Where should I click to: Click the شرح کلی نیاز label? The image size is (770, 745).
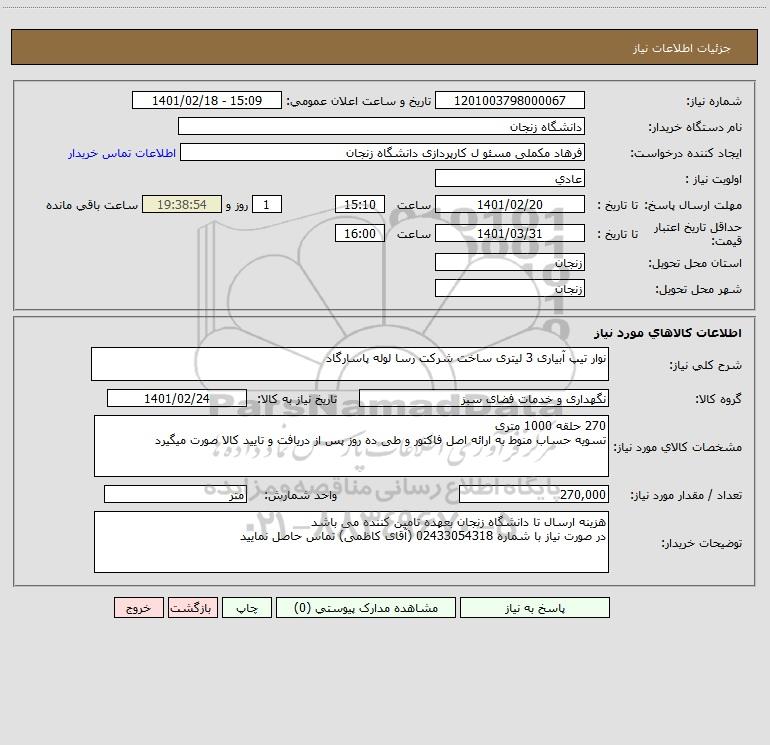[706, 365]
